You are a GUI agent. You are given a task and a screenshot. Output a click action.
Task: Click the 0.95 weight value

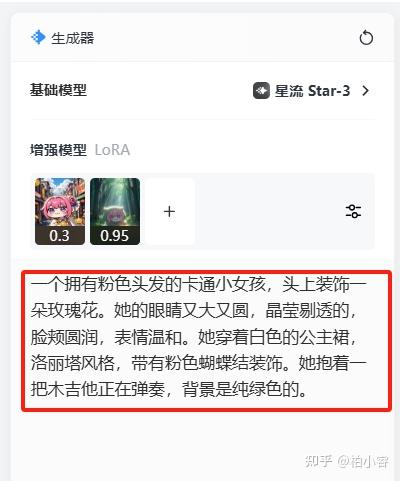[x=114, y=236]
